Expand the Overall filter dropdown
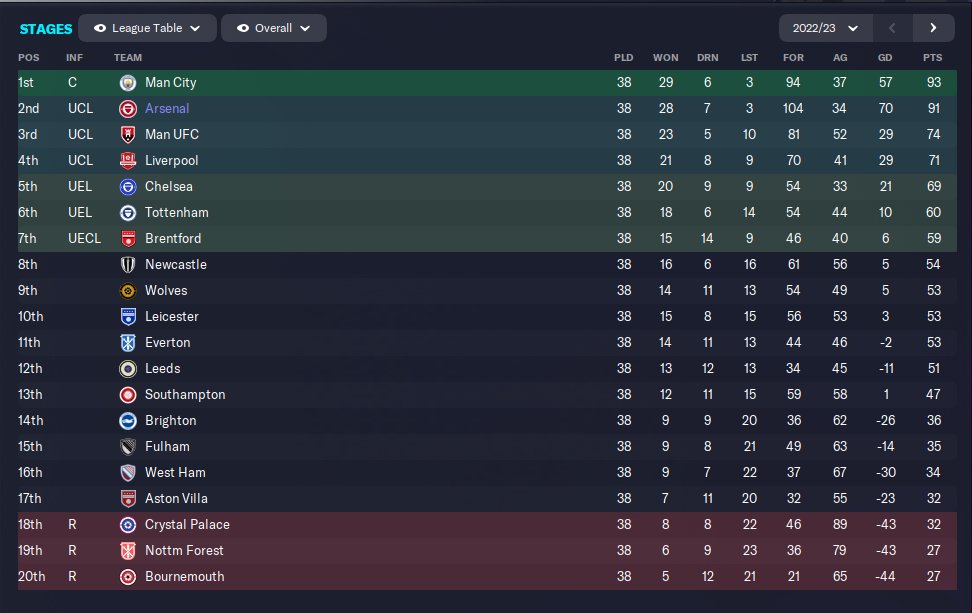This screenshot has height=613, width=972. pos(274,28)
